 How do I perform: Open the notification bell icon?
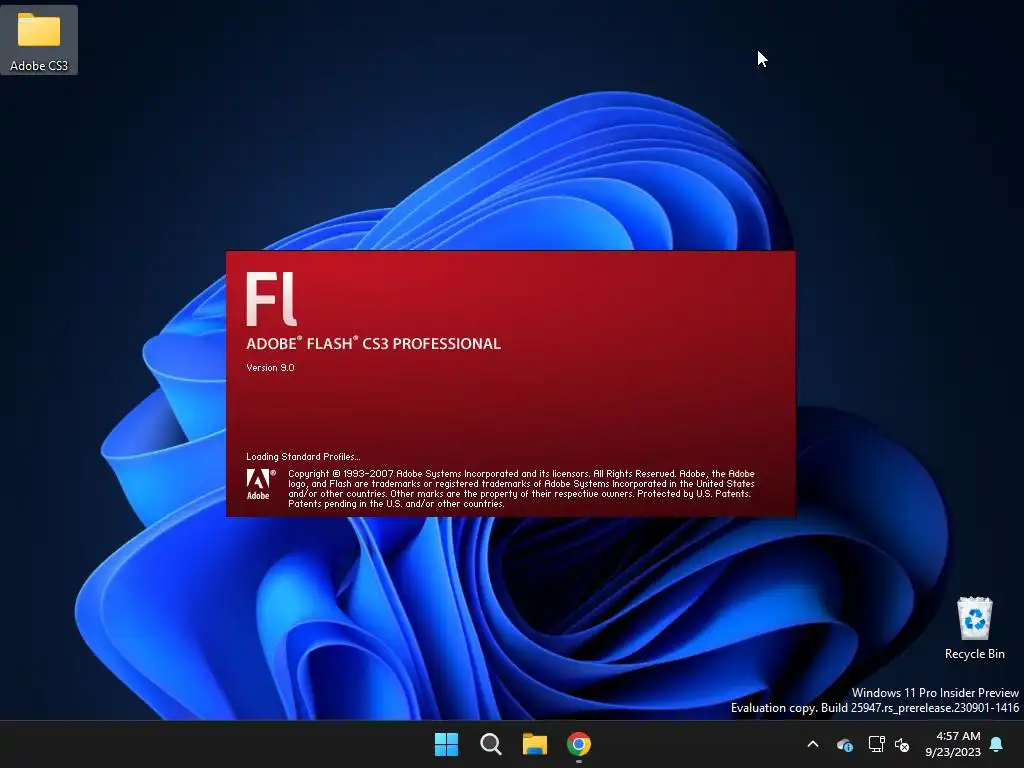(997, 744)
